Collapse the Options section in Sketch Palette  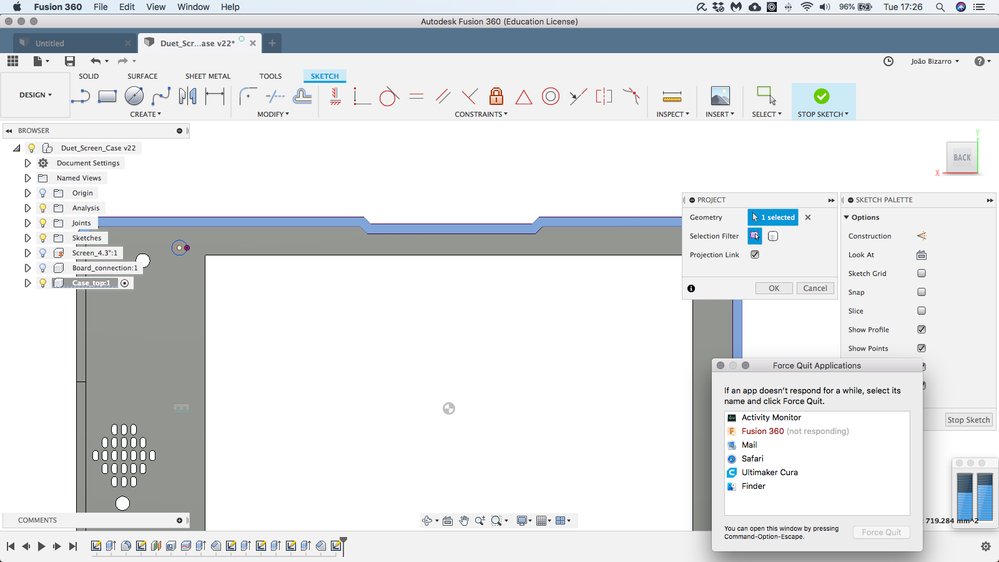[847, 217]
